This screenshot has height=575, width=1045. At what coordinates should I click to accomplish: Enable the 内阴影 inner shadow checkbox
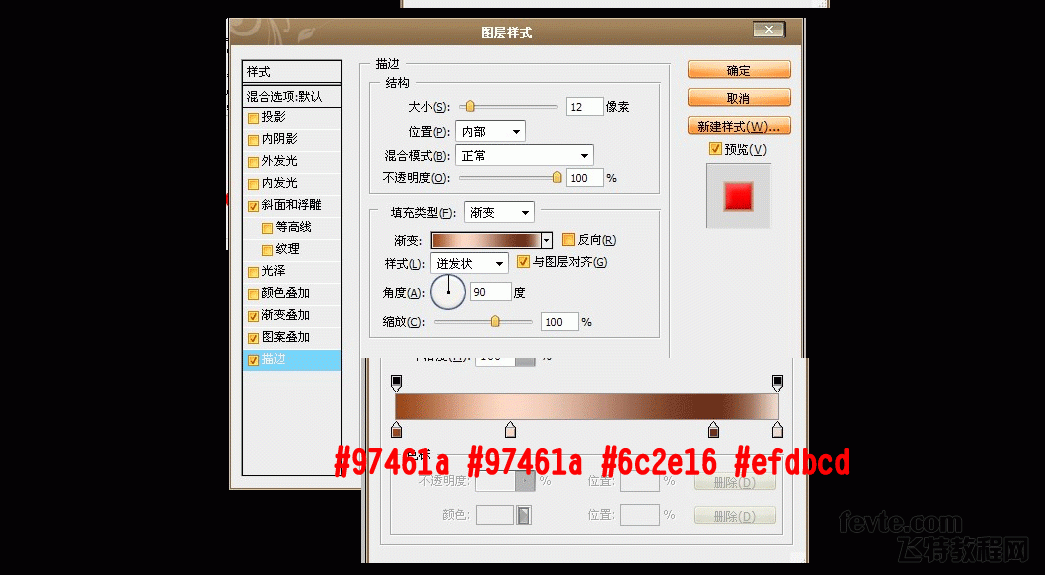tap(253, 141)
